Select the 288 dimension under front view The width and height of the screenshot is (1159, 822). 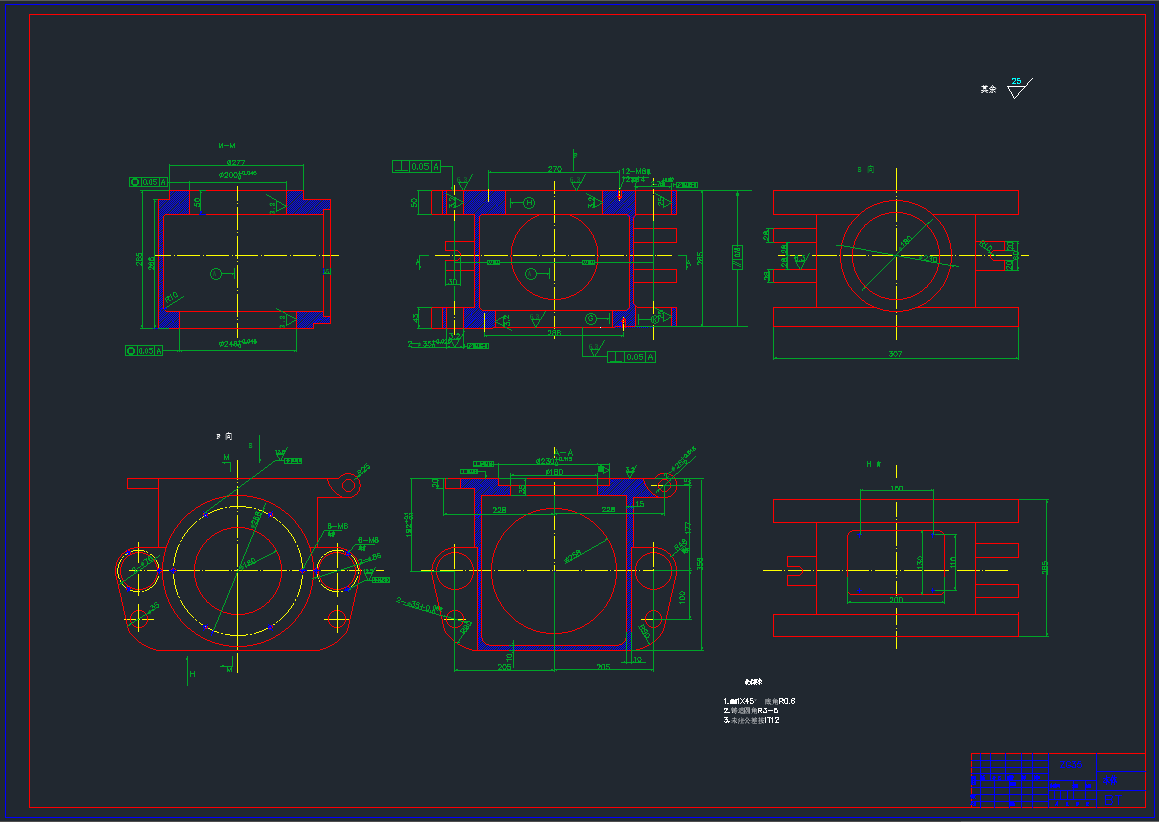click(554, 333)
